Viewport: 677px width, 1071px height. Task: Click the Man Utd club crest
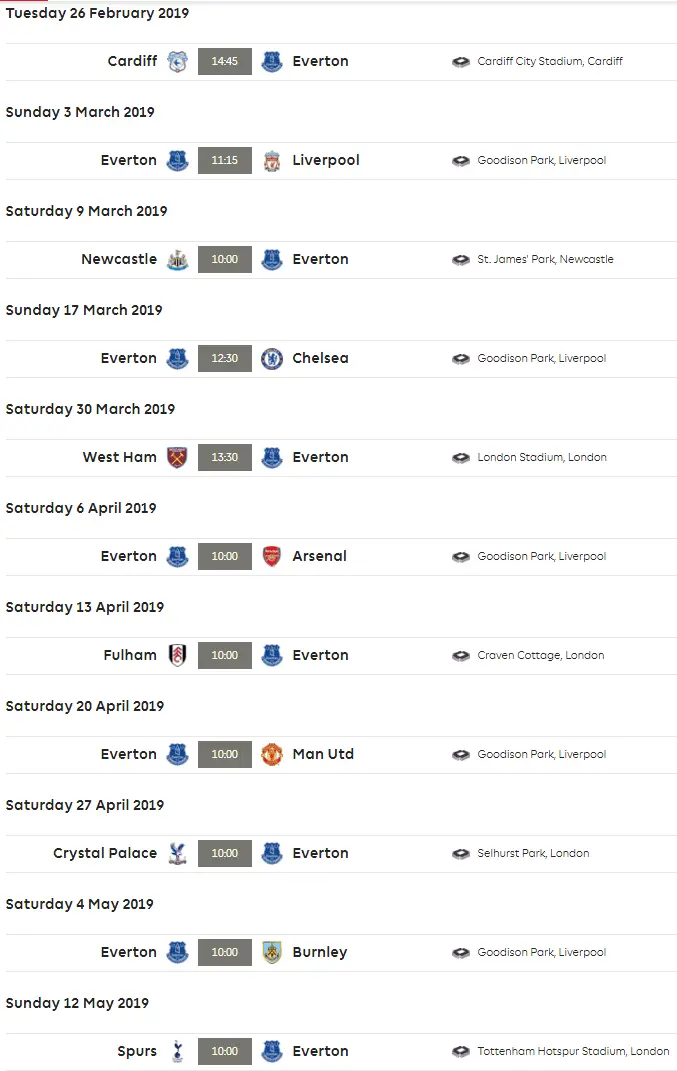(272, 754)
